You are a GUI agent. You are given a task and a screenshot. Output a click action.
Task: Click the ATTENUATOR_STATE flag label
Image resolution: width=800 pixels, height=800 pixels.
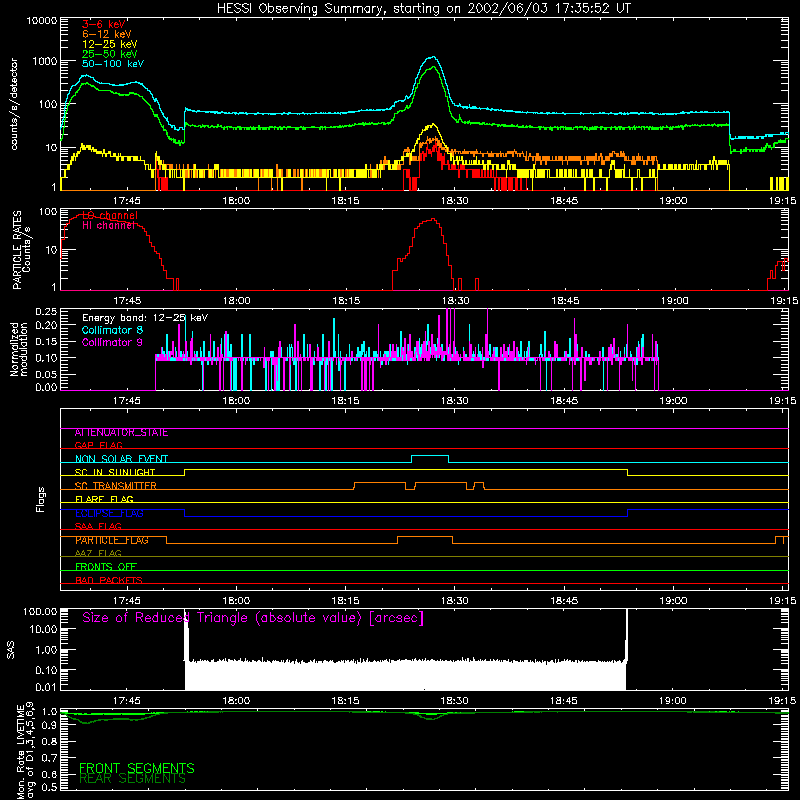(x=121, y=433)
